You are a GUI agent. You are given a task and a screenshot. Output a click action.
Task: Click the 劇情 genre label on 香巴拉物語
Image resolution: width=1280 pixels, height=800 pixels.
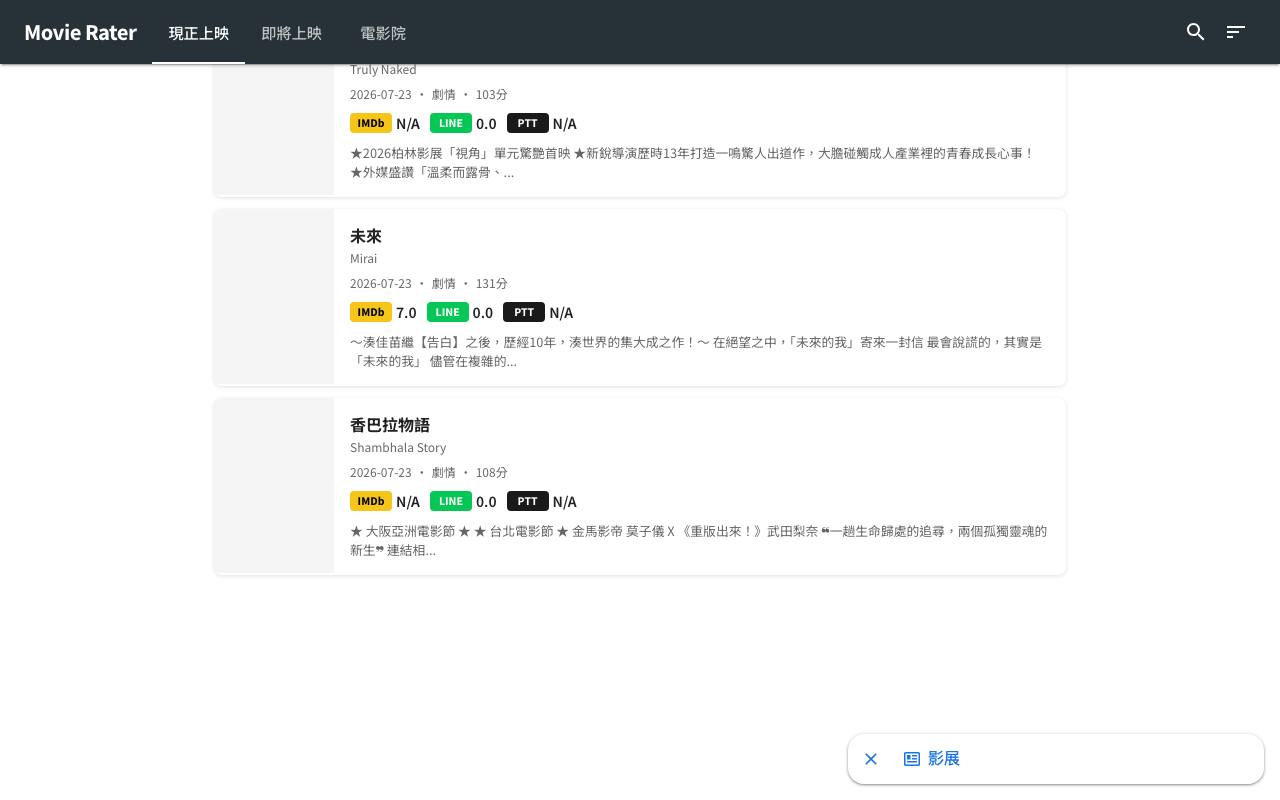pyautogui.click(x=444, y=472)
